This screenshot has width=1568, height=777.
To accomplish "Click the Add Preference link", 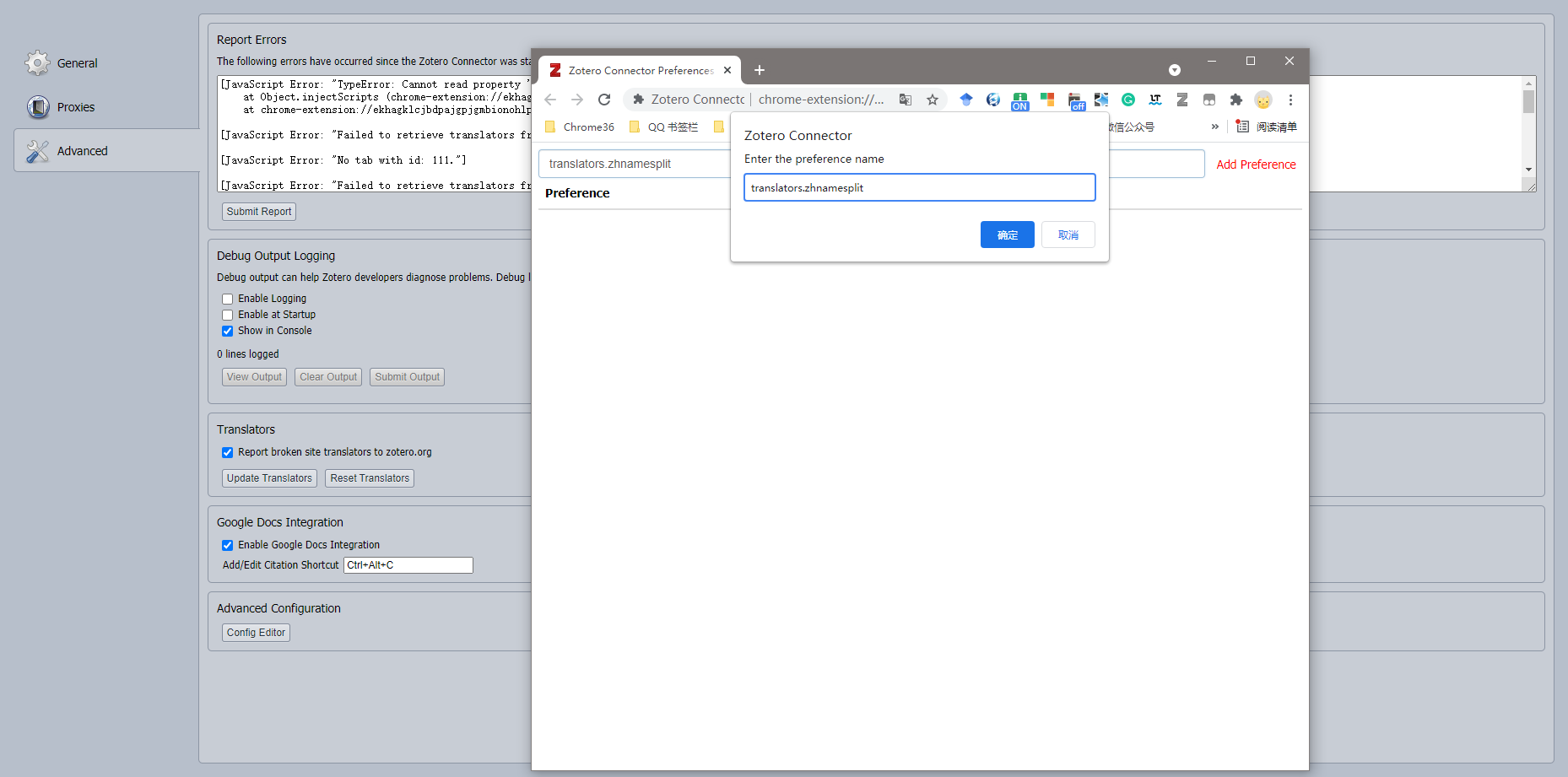I will pos(1256,165).
